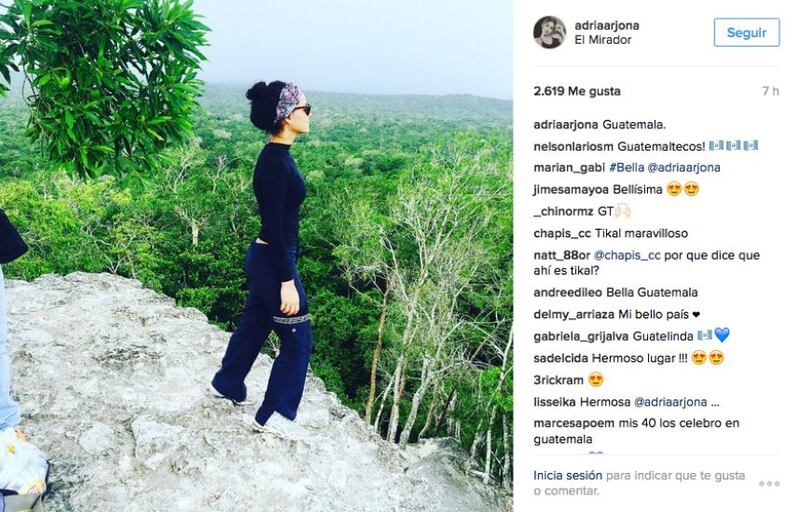Click the main photo of the woman on the rock
The image size is (800, 512).
tap(256, 256)
